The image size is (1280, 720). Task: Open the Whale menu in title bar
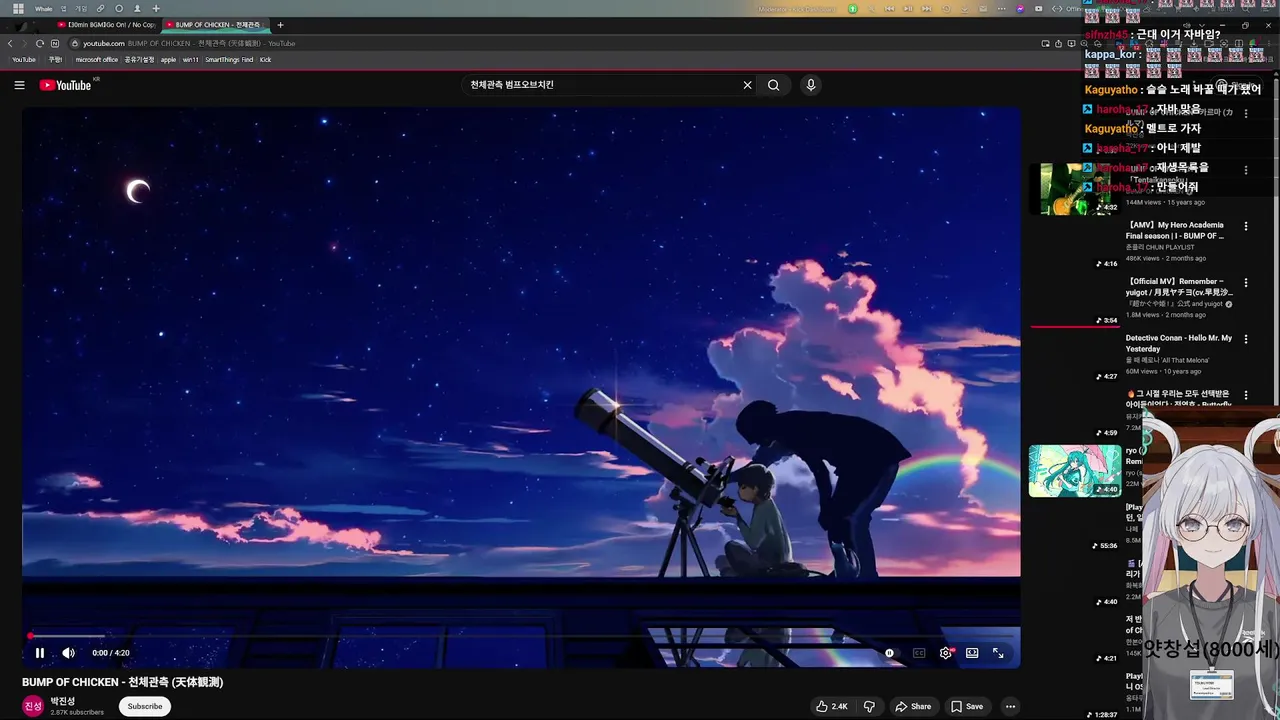43,8
